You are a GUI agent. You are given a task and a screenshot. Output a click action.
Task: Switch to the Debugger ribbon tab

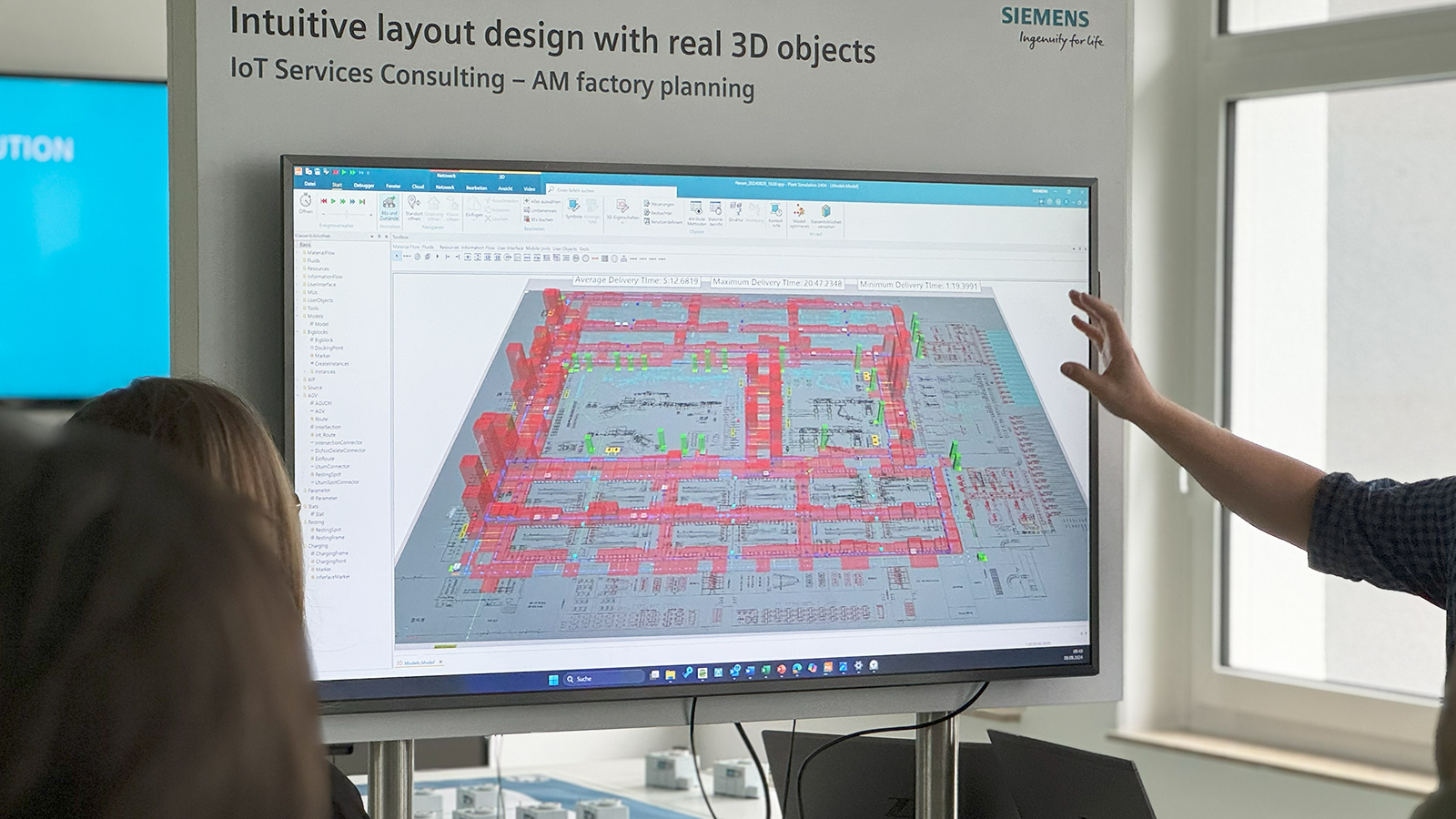[x=364, y=186]
